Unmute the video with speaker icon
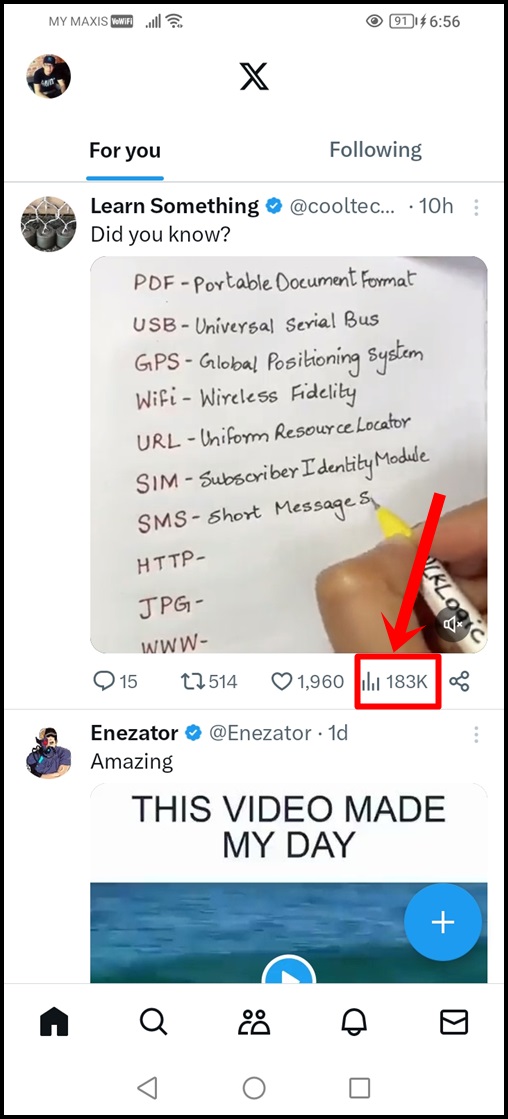The image size is (508, 1119). [454, 625]
